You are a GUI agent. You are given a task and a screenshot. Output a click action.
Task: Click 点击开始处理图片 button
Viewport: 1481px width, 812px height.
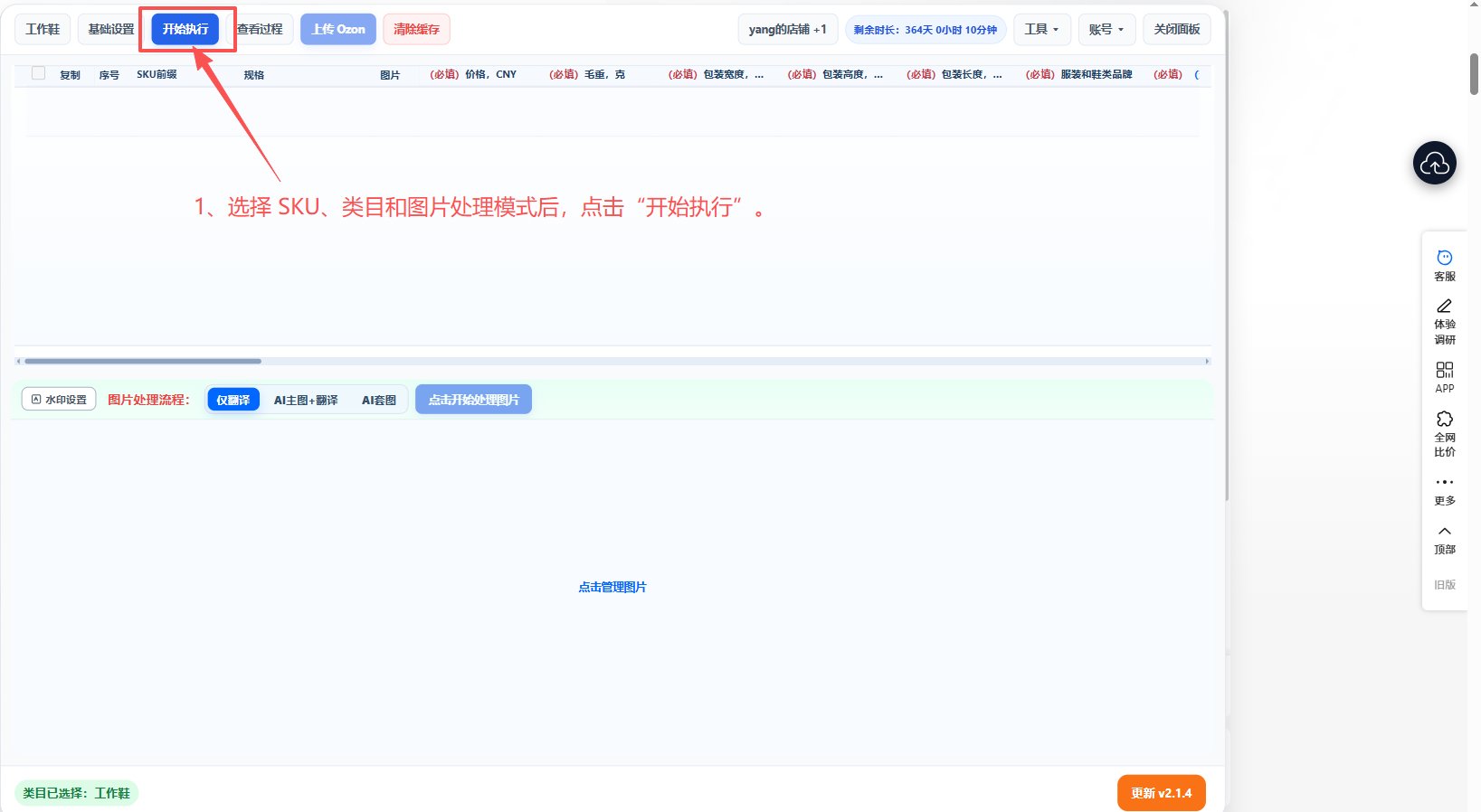click(473, 400)
